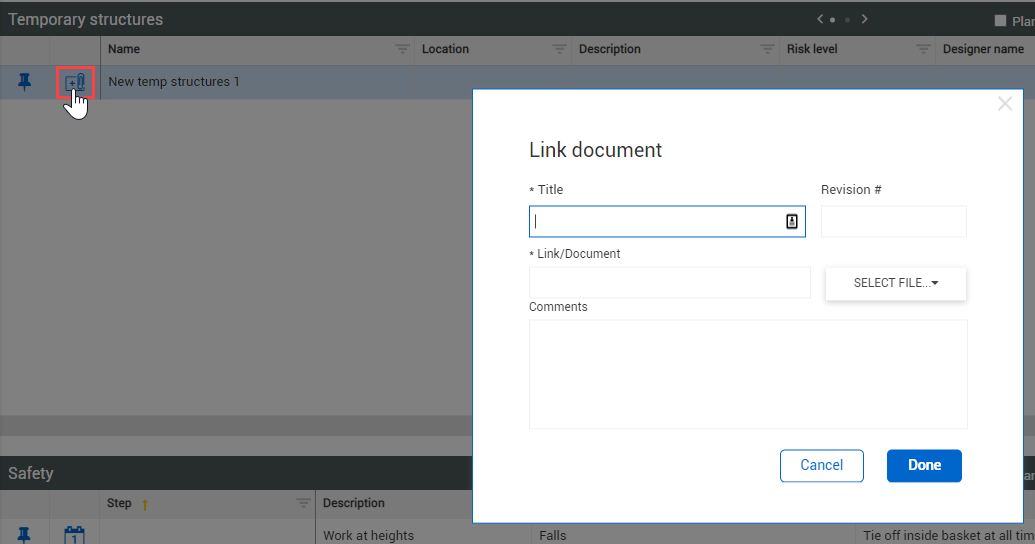The width and height of the screenshot is (1035, 544).
Task: Close the Link document dialog
Action: click(x=1005, y=104)
